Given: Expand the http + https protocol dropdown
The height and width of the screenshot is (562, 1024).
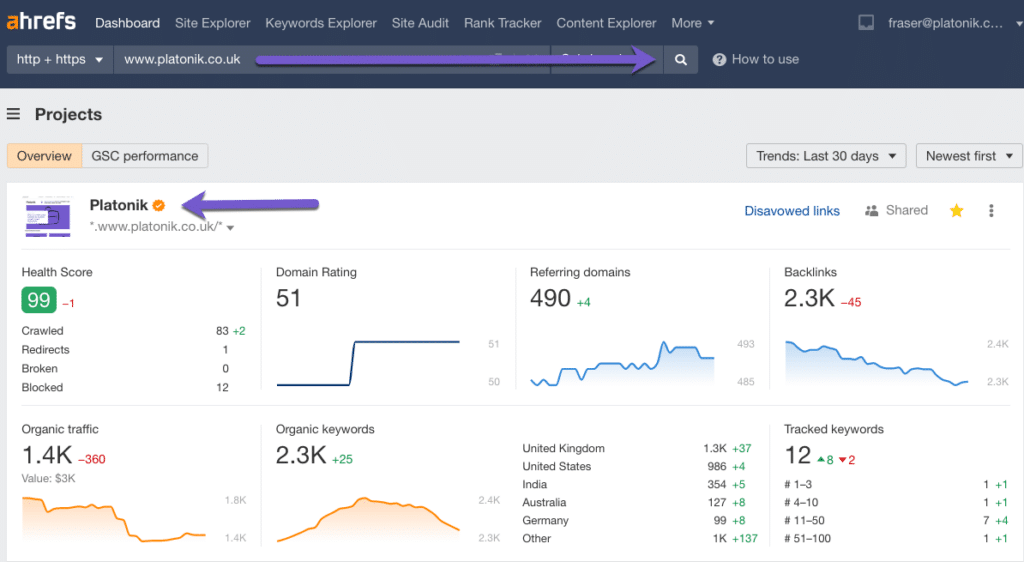Looking at the screenshot, I should click(x=60, y=60).
